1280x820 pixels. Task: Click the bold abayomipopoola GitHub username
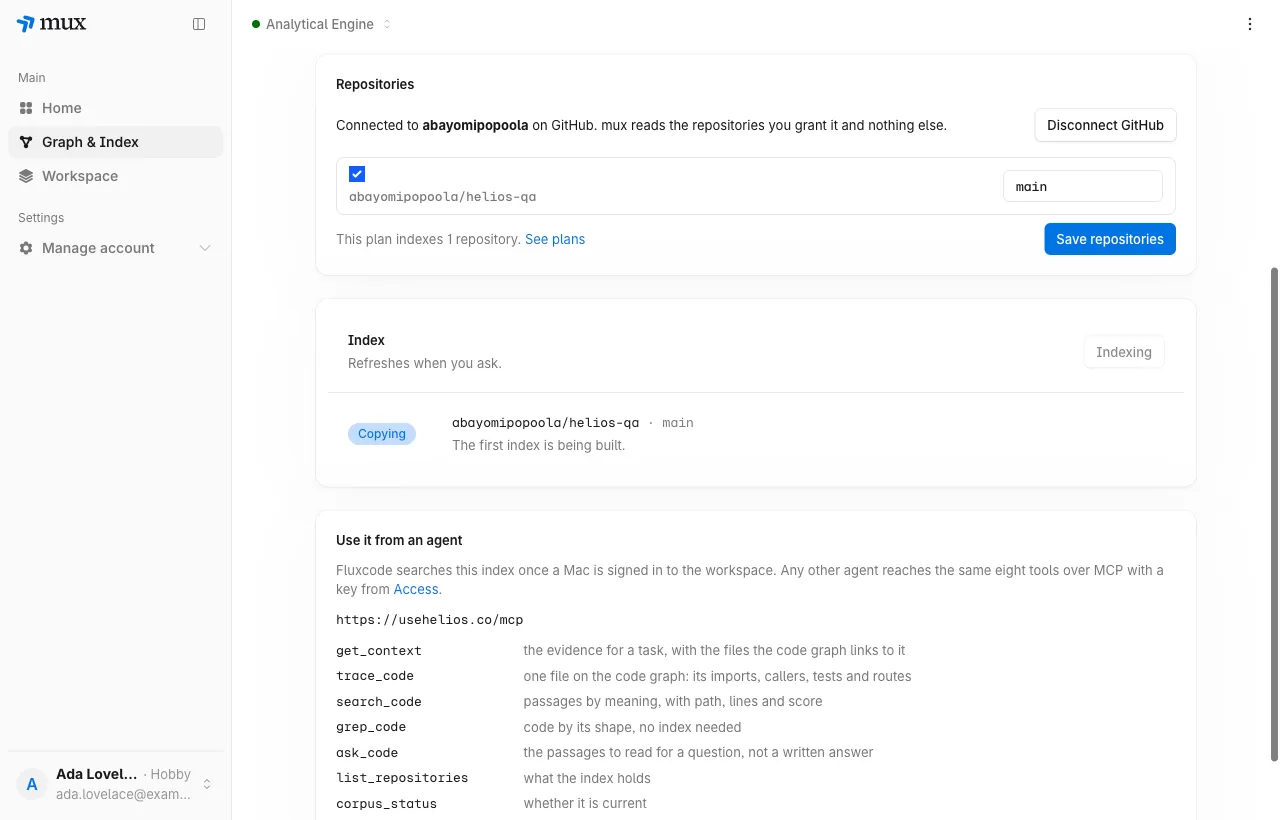[x=475, y=125]
